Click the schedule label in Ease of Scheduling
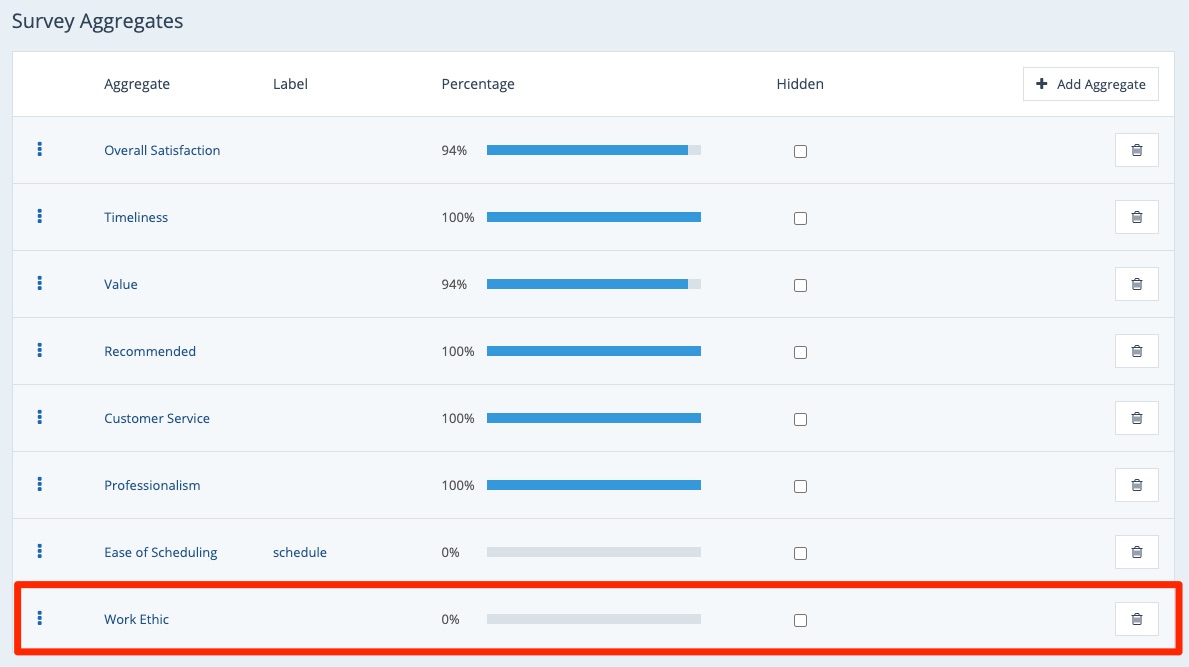This screenshot has width=1189, height=667. [x=299, y=553]
